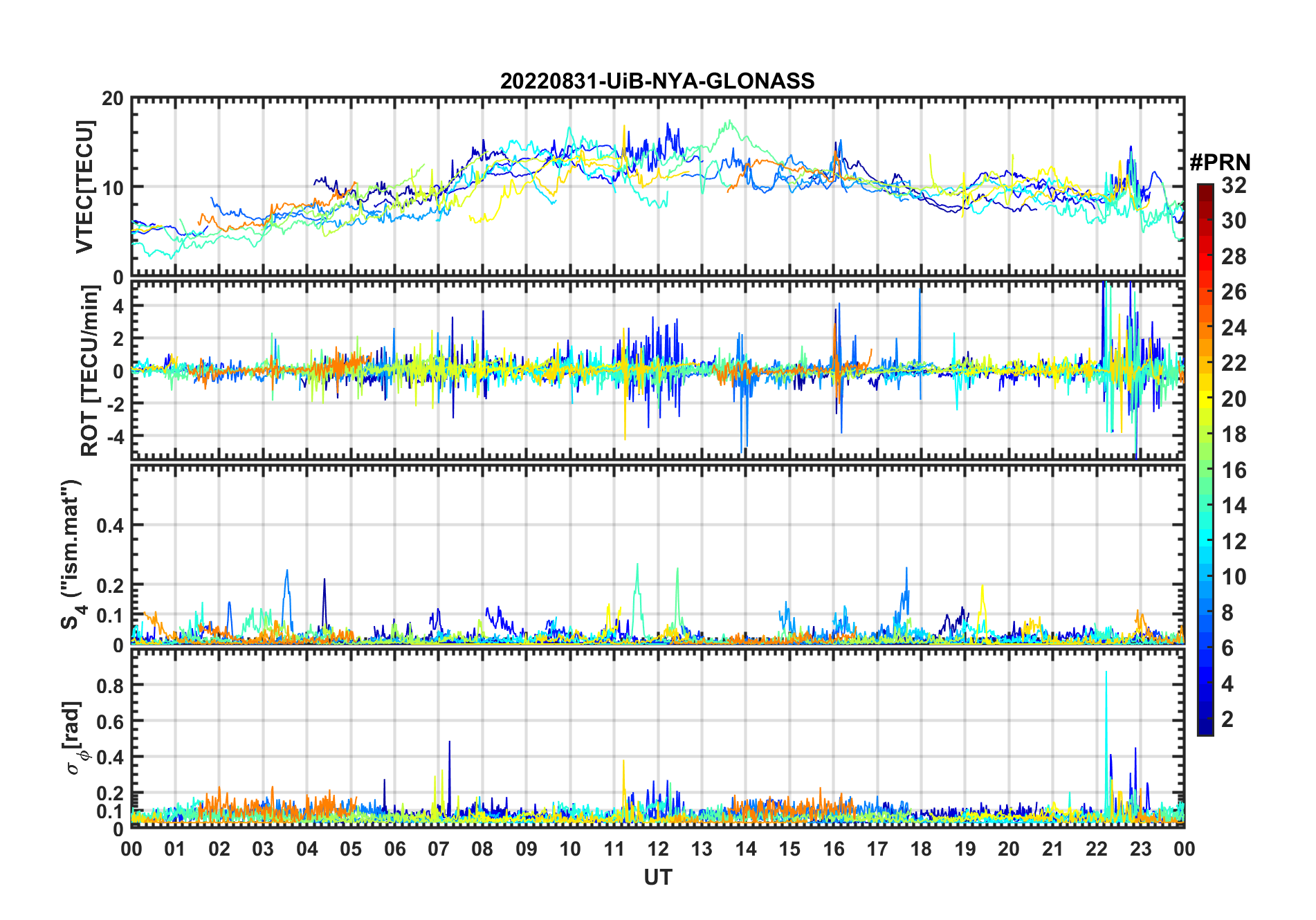Click the 26 label on PRN colorbar

[1234, 292]
